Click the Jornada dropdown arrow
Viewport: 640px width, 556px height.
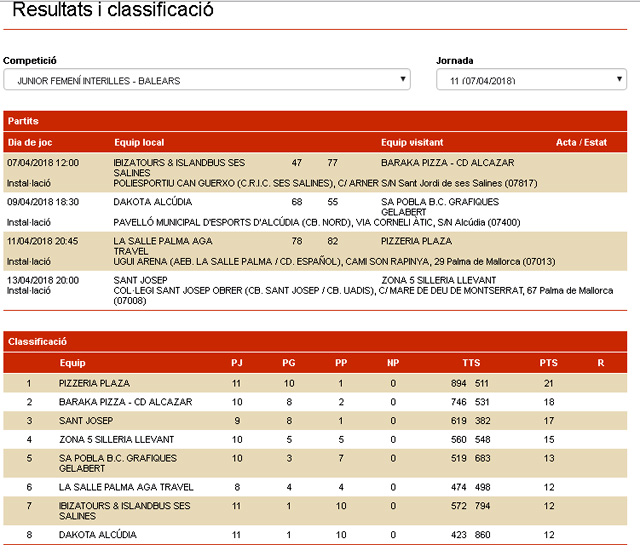619,80
